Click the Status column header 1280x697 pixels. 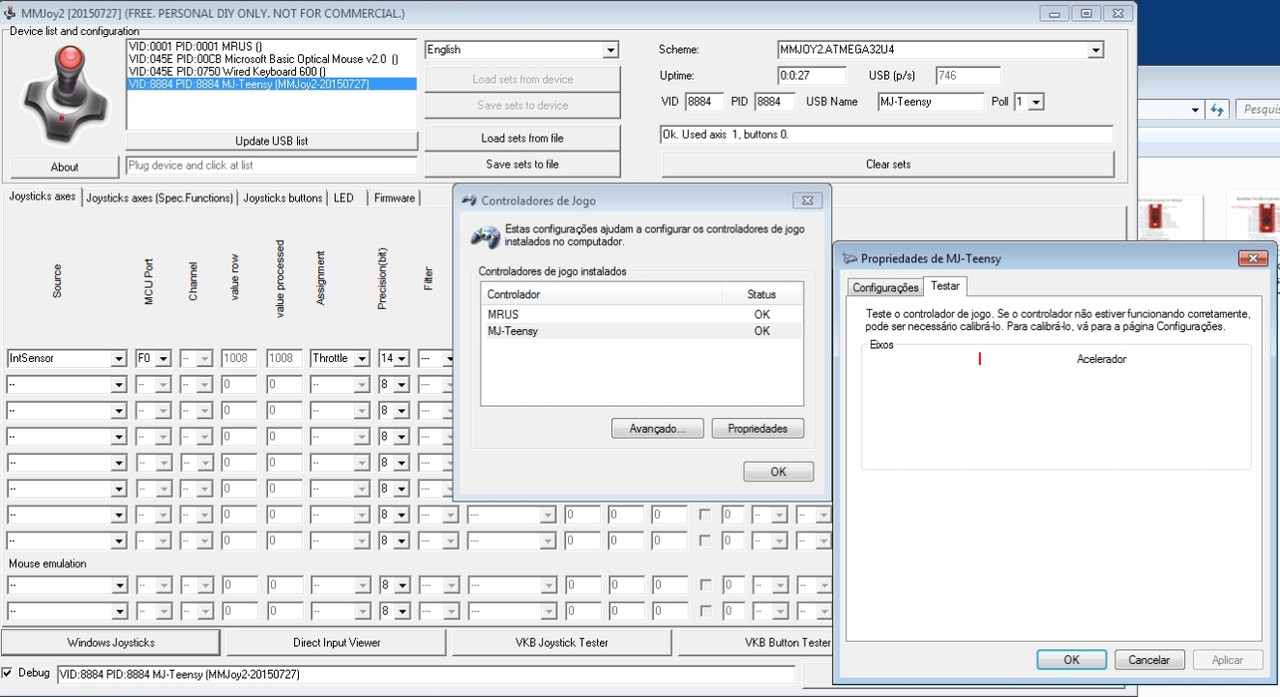click(762, 294)
